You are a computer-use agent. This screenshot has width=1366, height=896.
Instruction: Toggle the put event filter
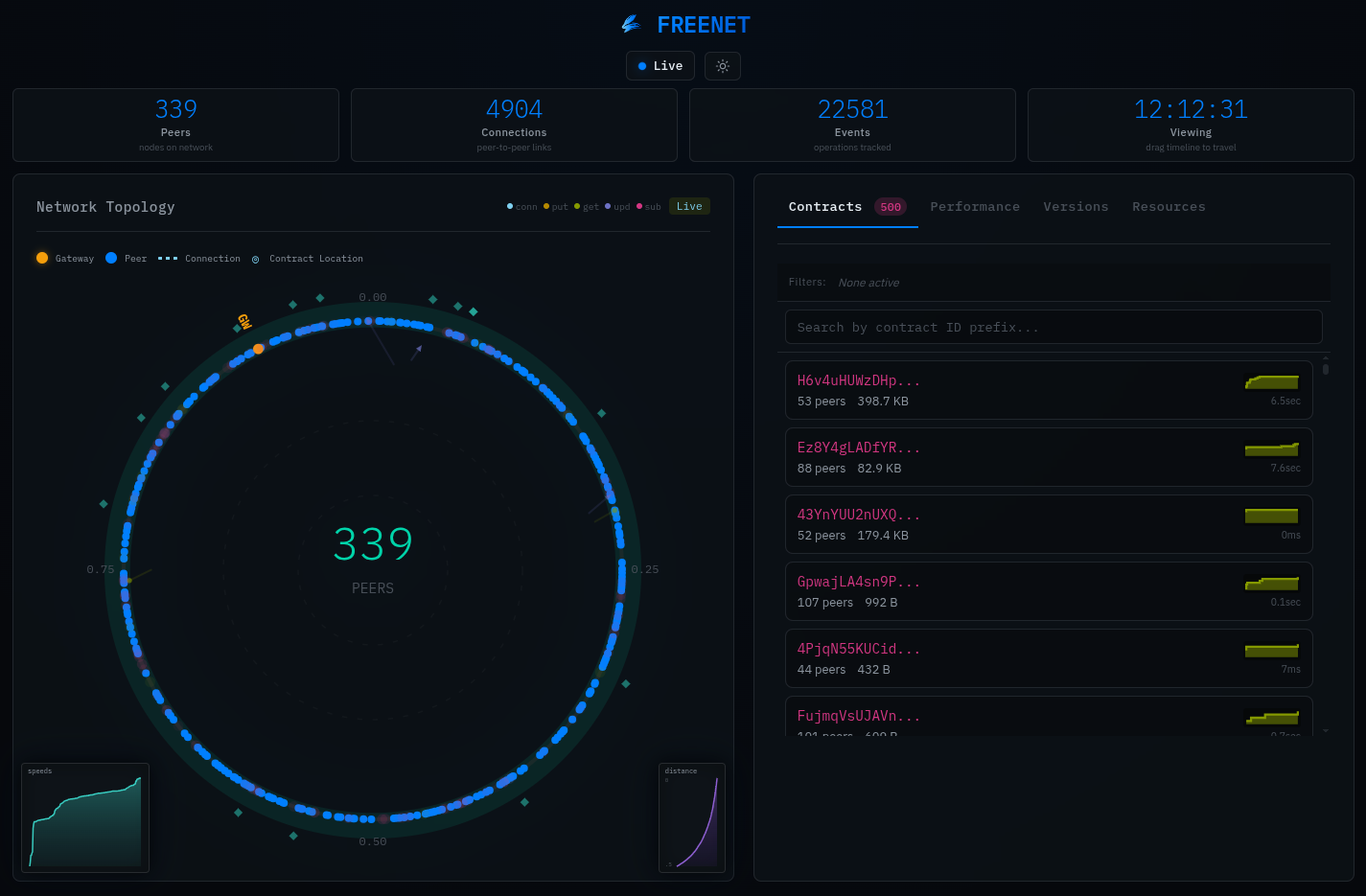[x=556, y=206]
